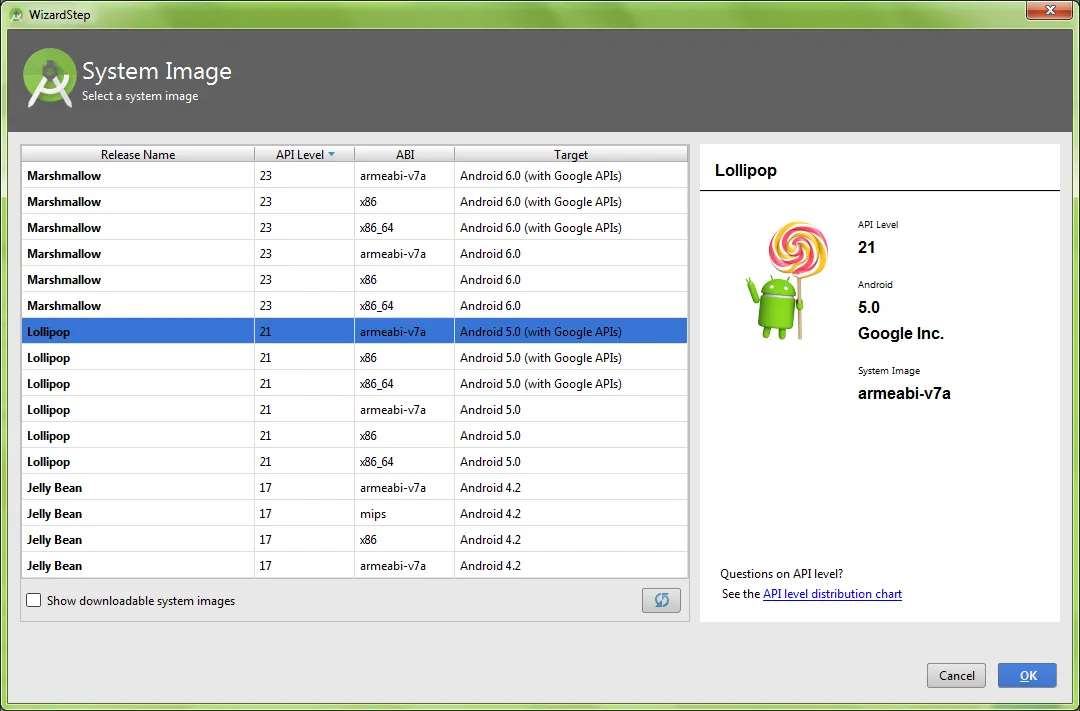The image size is (1080, 711).
Task: Click the Lollipop Android mascot image
Action: (x=787, y=280)
